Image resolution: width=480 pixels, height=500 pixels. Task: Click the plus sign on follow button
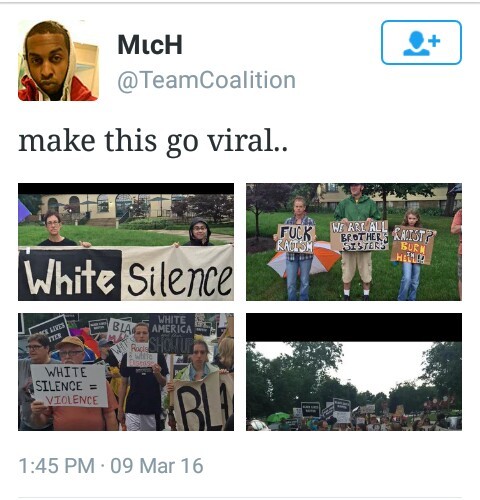434,41
